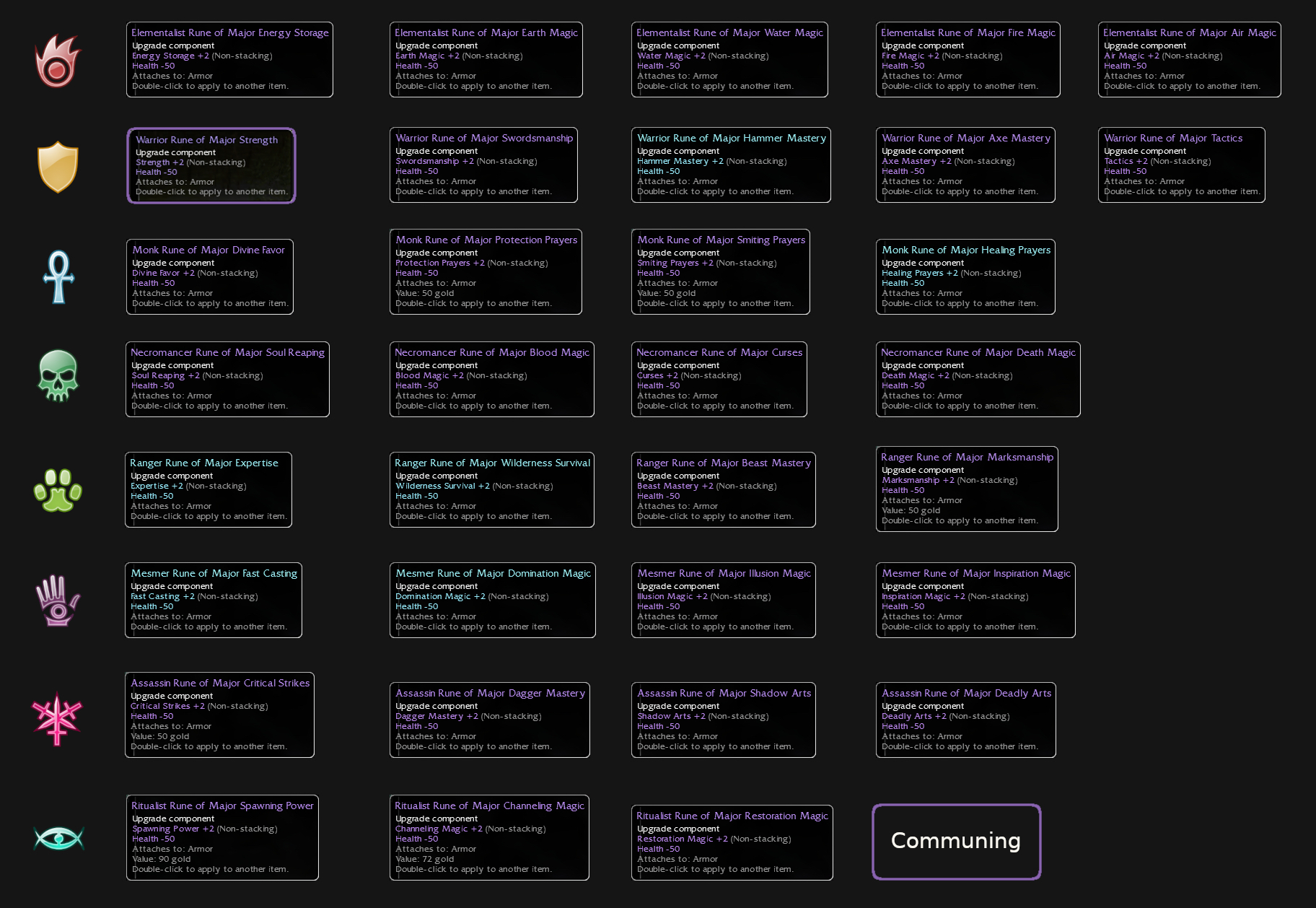The height and width of the screenshot is (908, 1316).
Task: Click Elementalist Rune of Major Energy Storage card
Action: click(229, 60)
